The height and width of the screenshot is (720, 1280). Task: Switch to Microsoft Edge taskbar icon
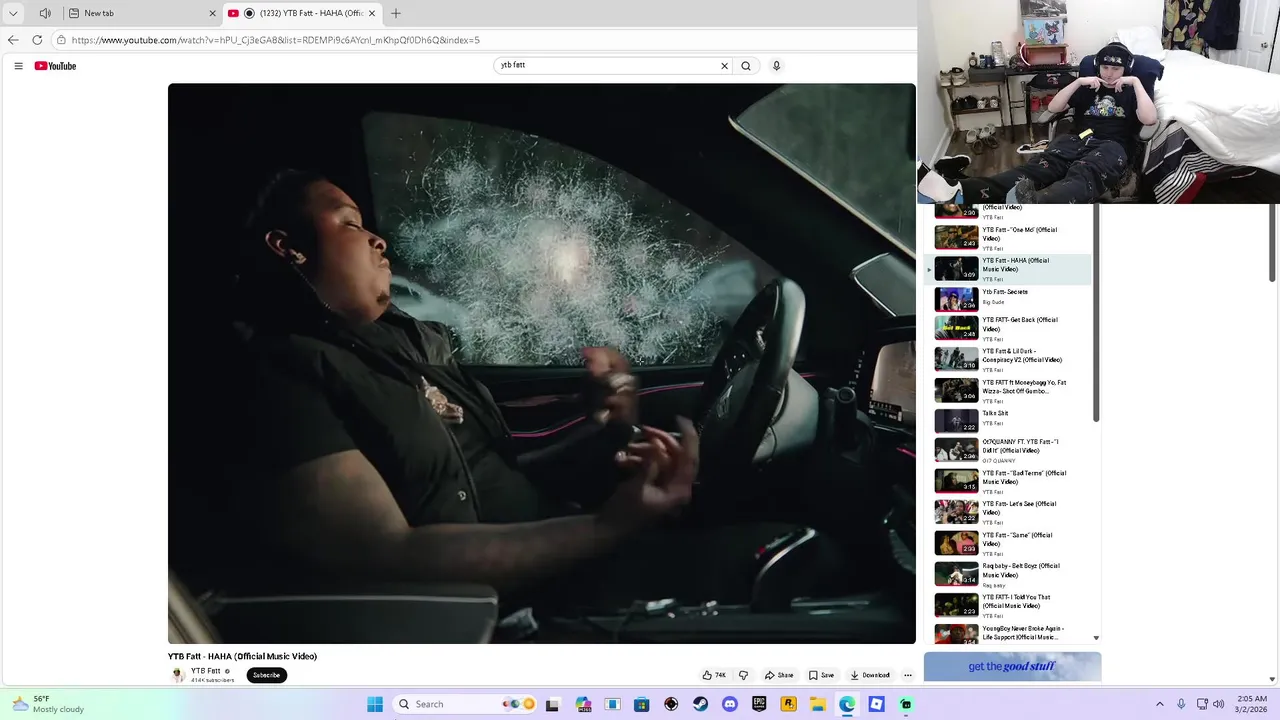coord(847,704)
